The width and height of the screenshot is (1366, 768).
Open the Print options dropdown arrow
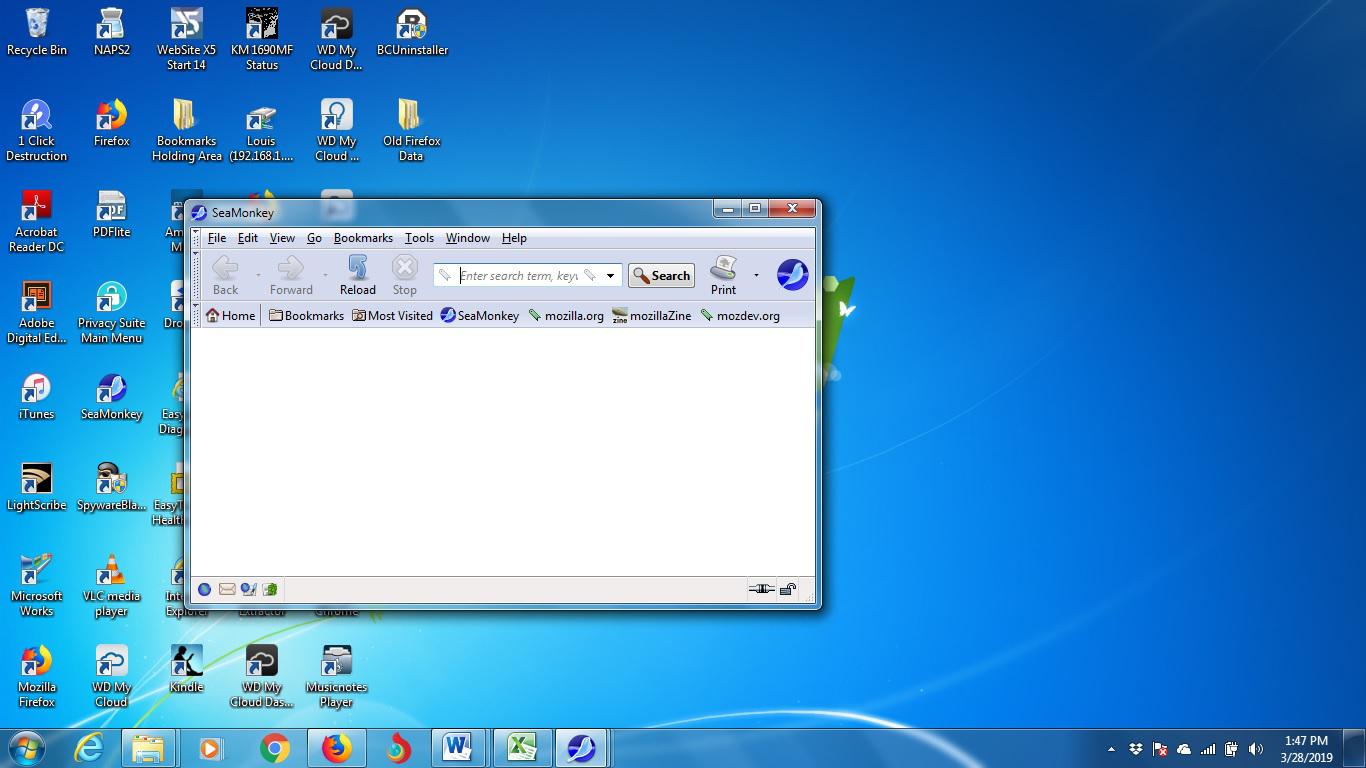coord(756,275)
